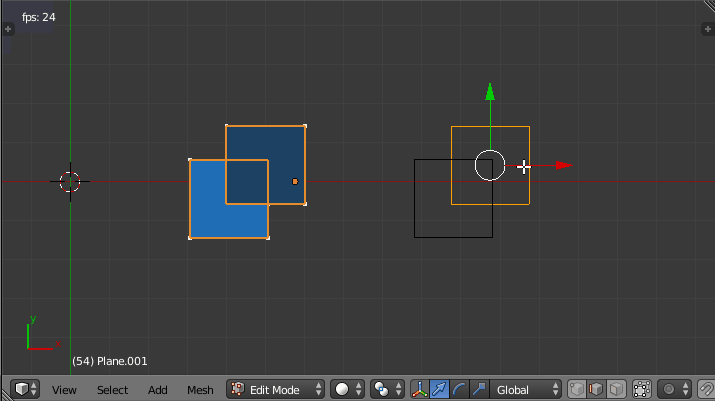Open the Edit Mode interaction mode dropdown
The width and height of the screenshot is (715, 401).
tap(275, 389)
